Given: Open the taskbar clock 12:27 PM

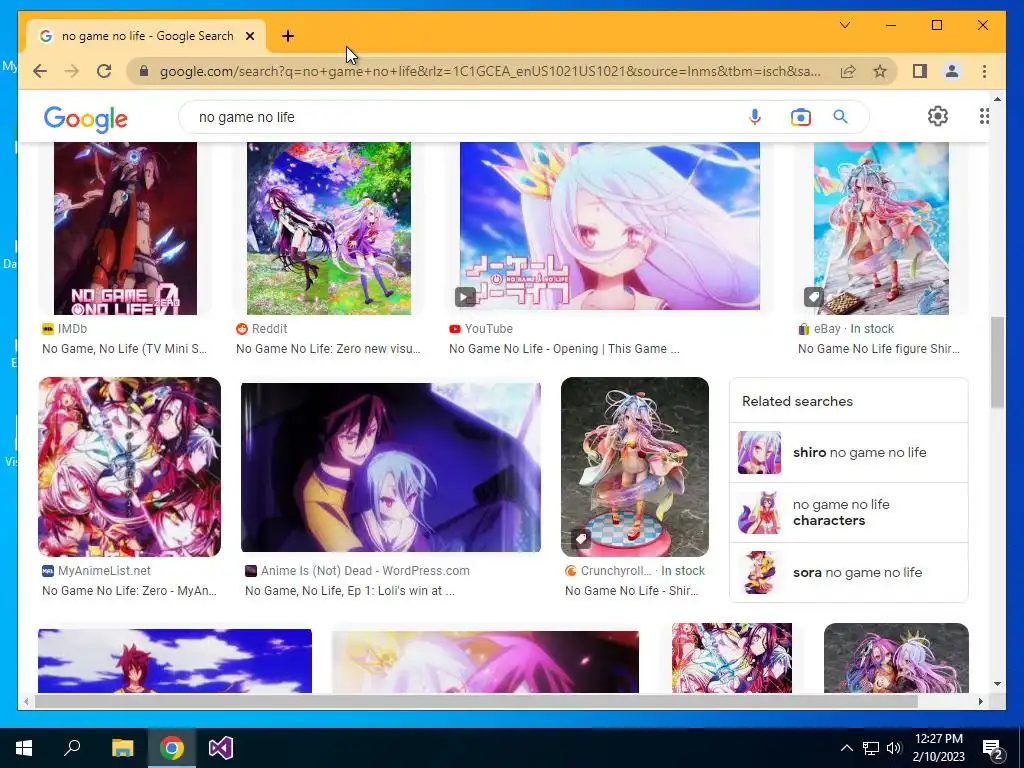Looking at the screenshot, I should (x=938, y=748).
